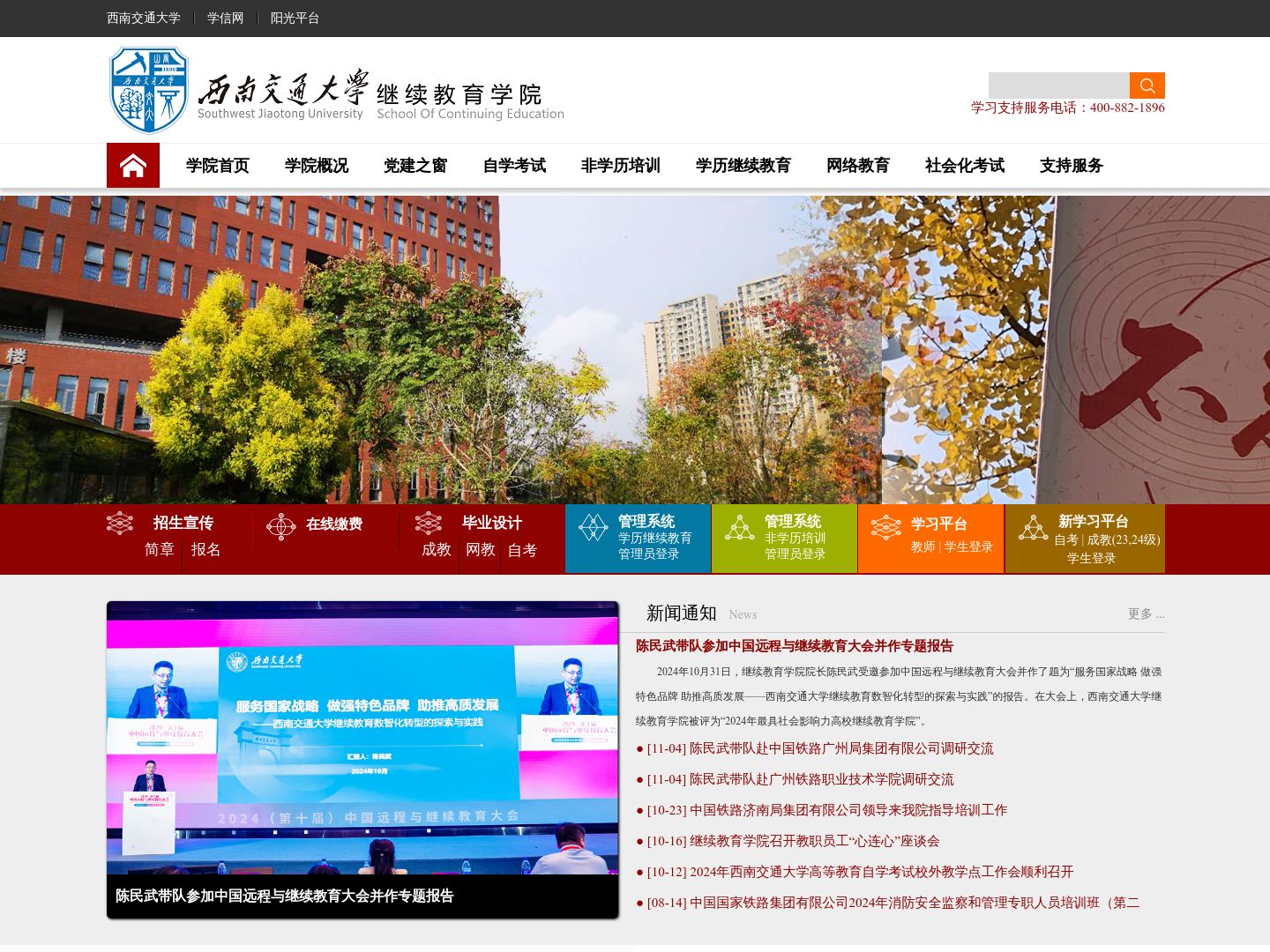Click 学生登录 in the 新学习平台 tile

(1092, 558)
